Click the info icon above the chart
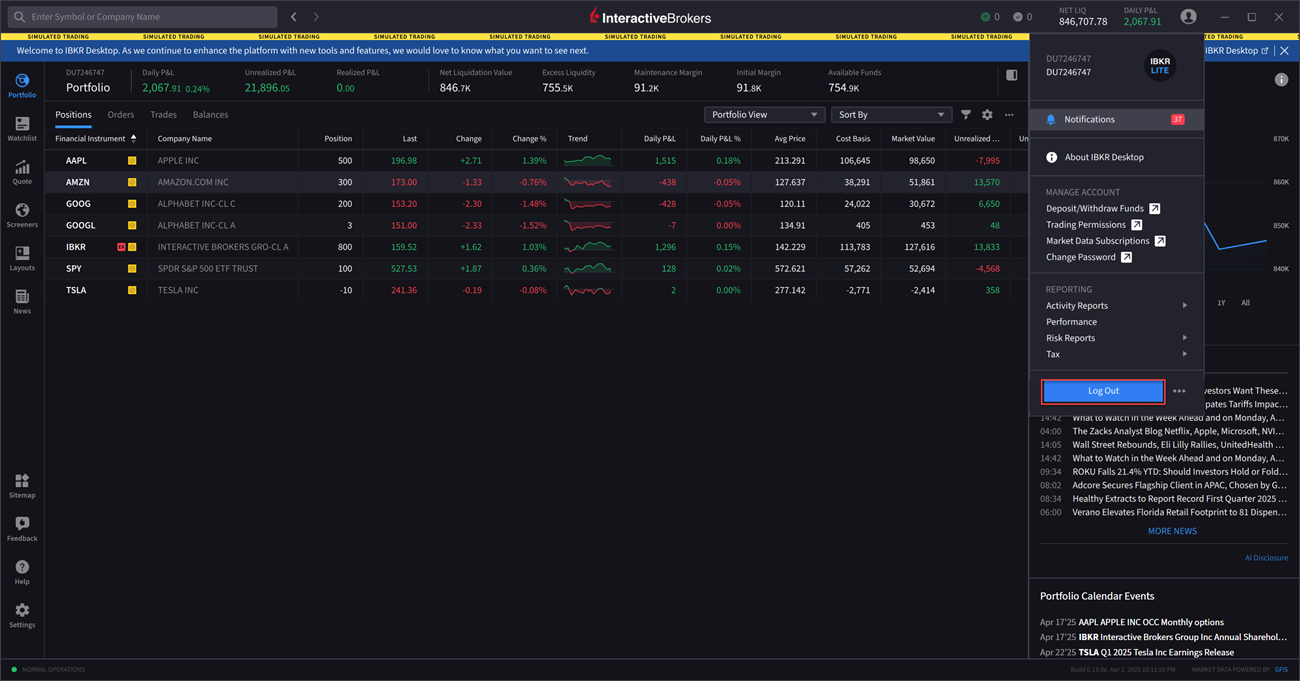Viewport: 1300px width, 681px height. click(x=1281, y=80)
